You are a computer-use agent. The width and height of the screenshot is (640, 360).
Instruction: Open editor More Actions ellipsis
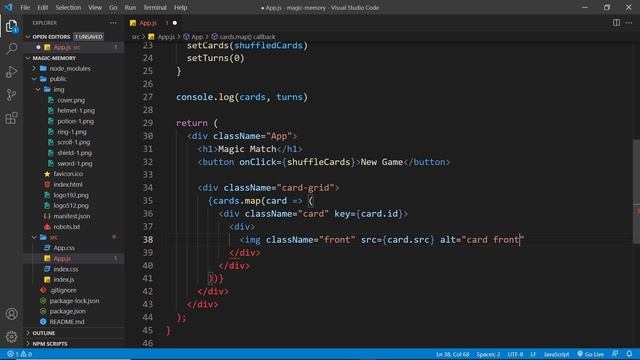pyautogui.click(x=629, y=23)
